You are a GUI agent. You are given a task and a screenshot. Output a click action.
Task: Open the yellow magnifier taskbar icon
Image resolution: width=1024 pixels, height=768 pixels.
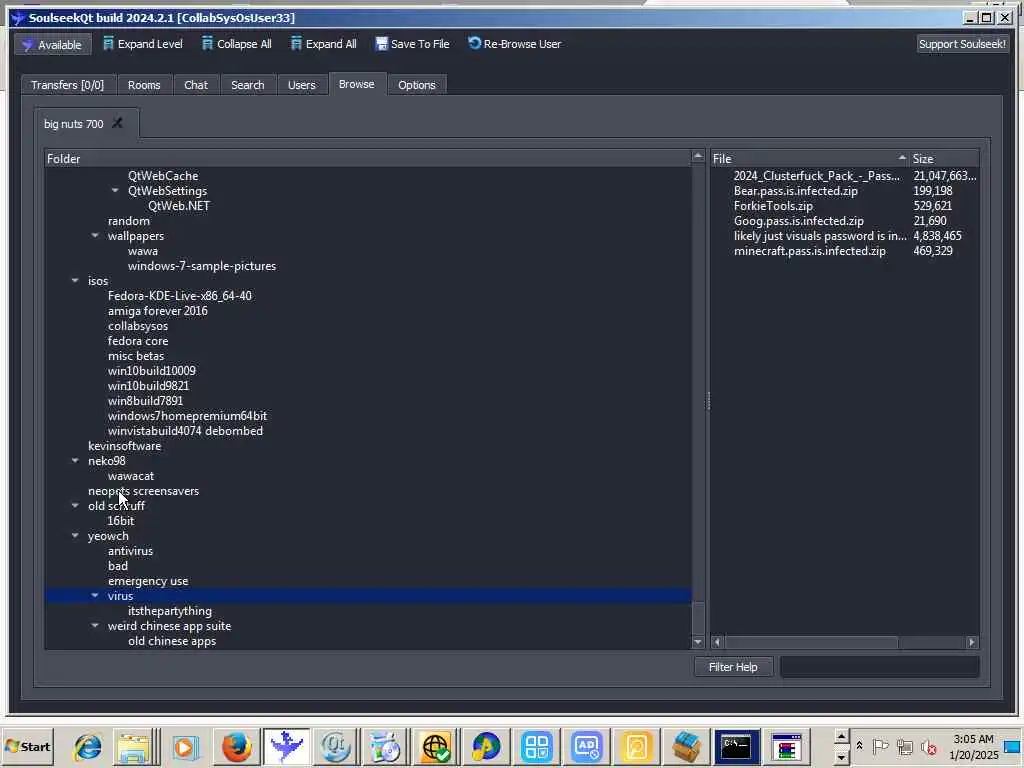(637, 746)
